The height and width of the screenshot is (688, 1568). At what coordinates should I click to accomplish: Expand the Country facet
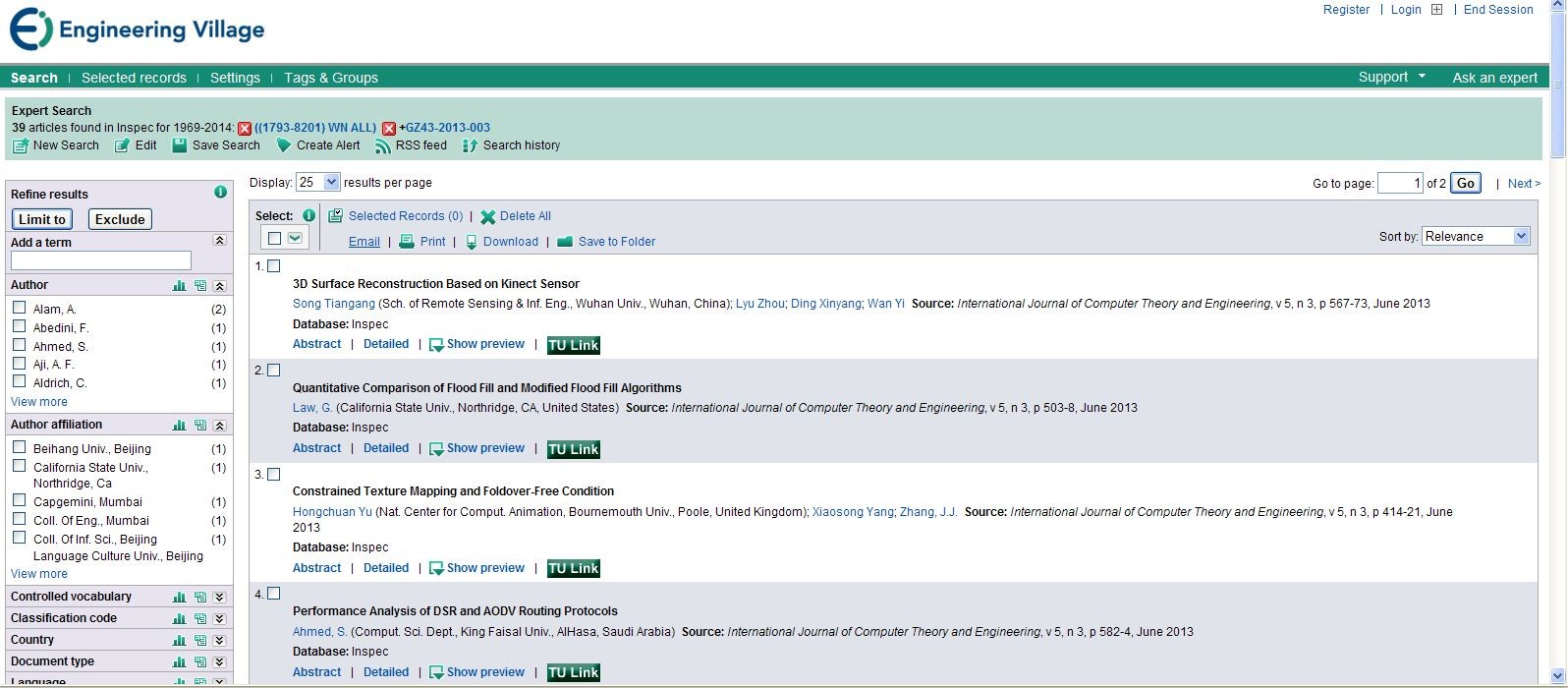(220, 641)
